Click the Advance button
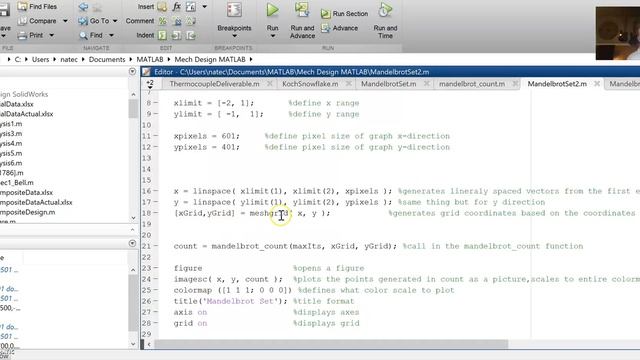The image size is (640, 360). 340,28
